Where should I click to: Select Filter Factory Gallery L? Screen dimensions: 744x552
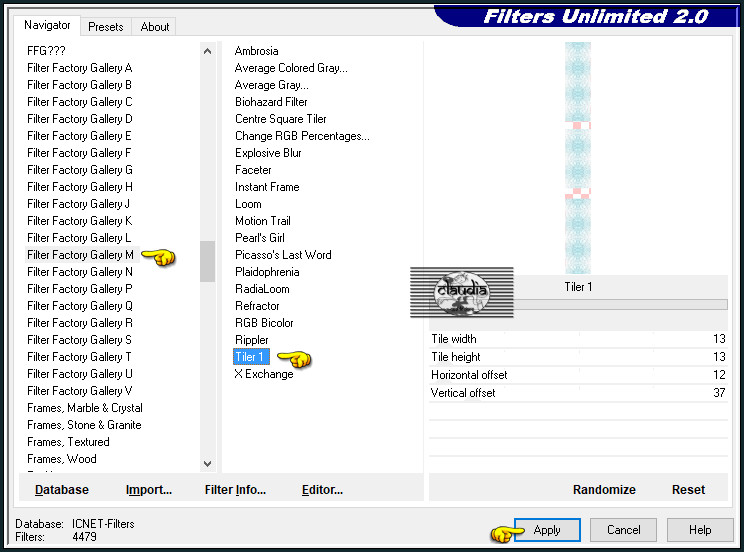click(x=79, y=238)
